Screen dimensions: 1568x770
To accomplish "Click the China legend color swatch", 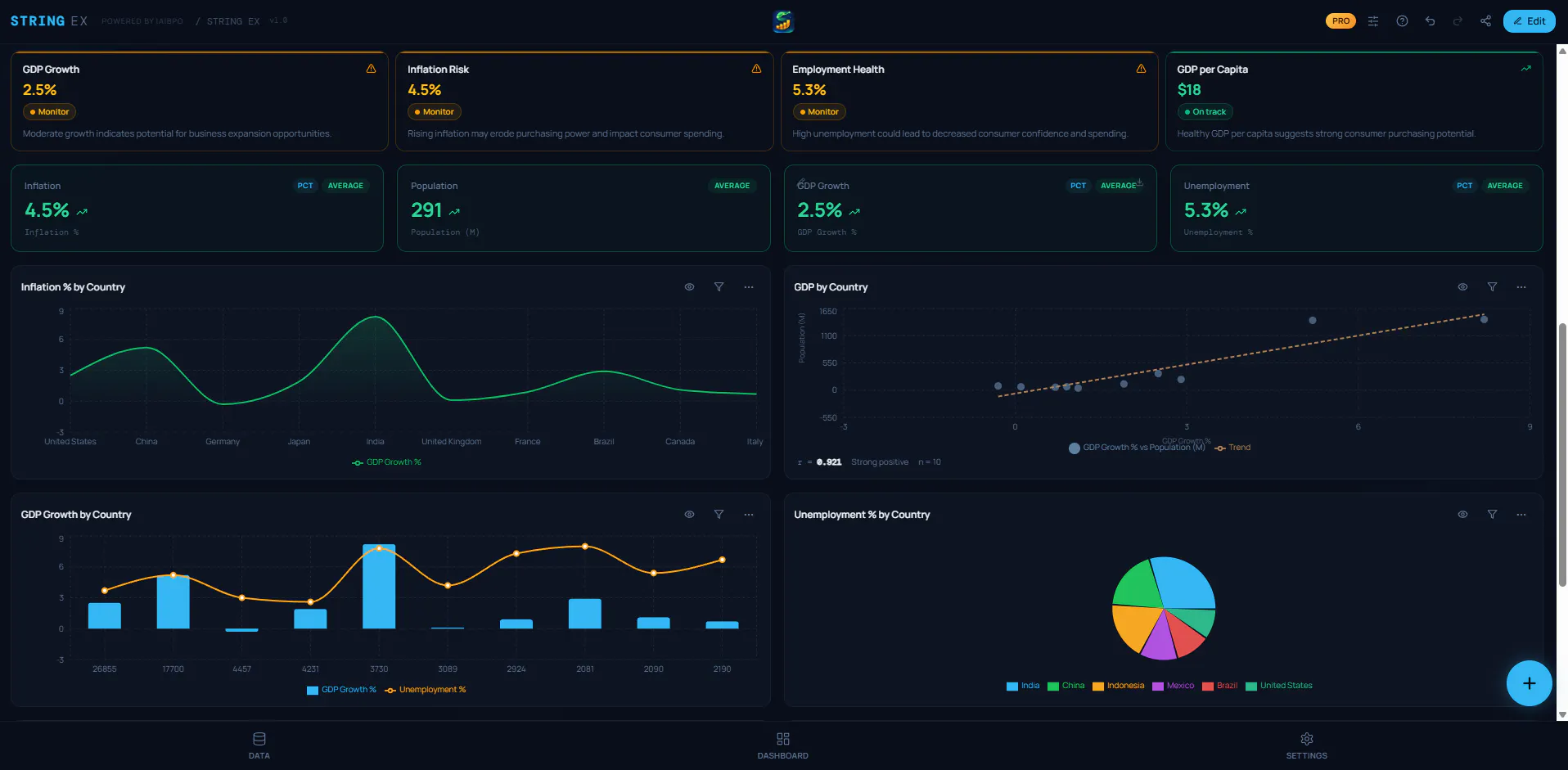I will tap(1053, 687).
